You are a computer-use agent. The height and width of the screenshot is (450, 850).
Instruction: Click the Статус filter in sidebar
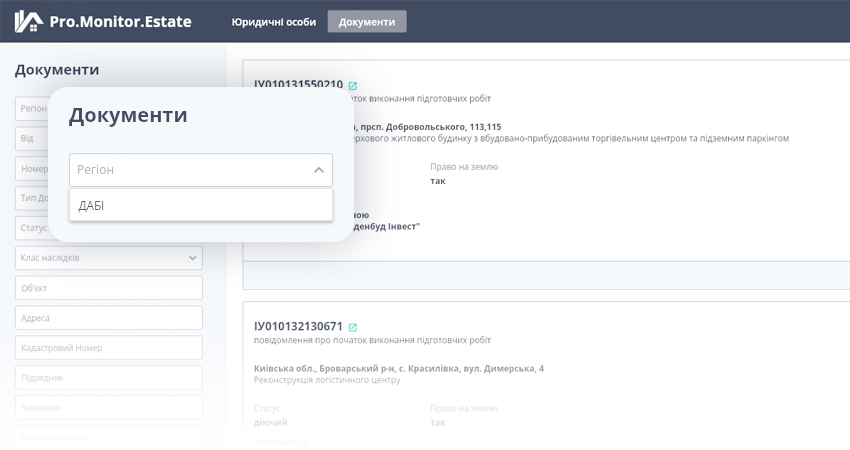30,228
